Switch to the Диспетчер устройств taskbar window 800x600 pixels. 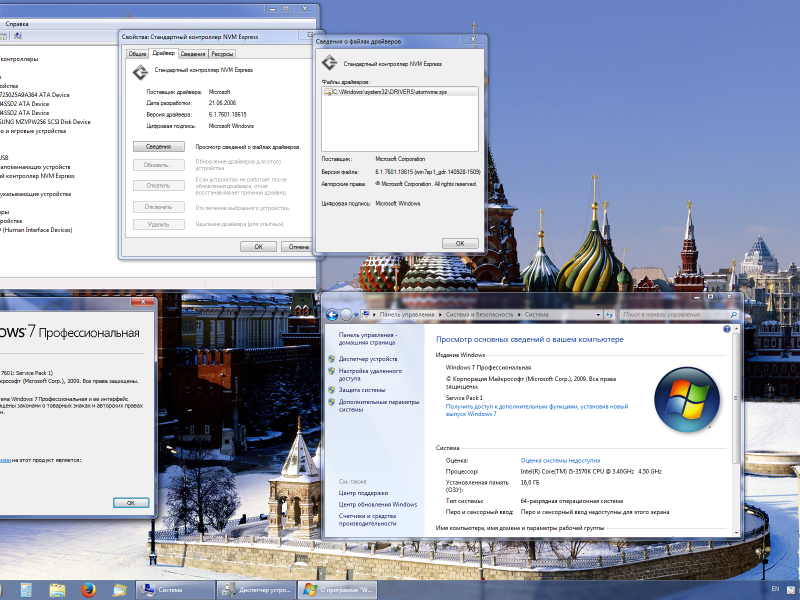256,590
